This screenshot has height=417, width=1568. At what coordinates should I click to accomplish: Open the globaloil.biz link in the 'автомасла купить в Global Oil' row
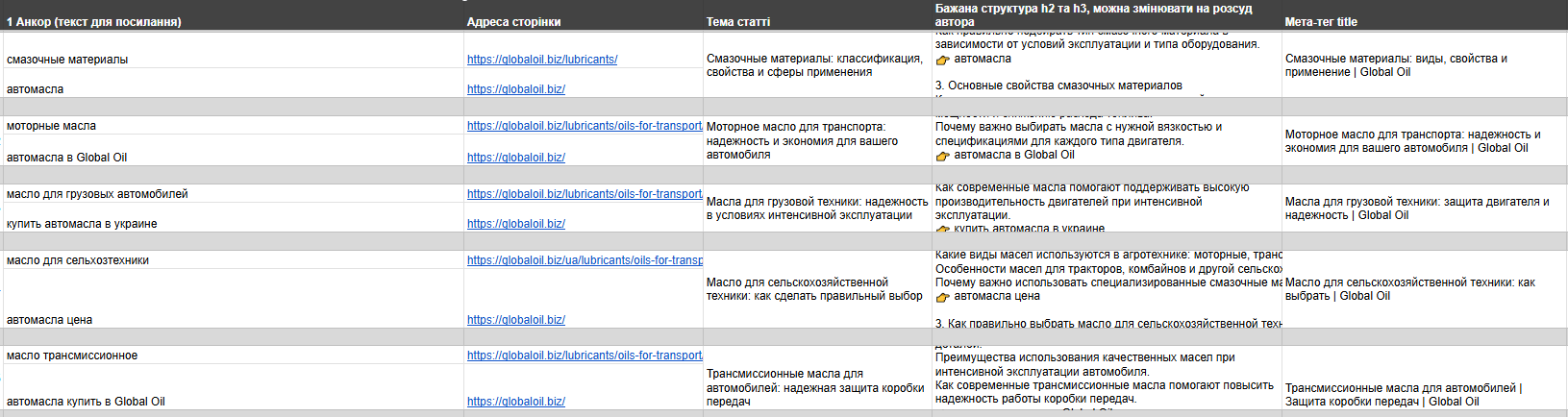point(516,402)
